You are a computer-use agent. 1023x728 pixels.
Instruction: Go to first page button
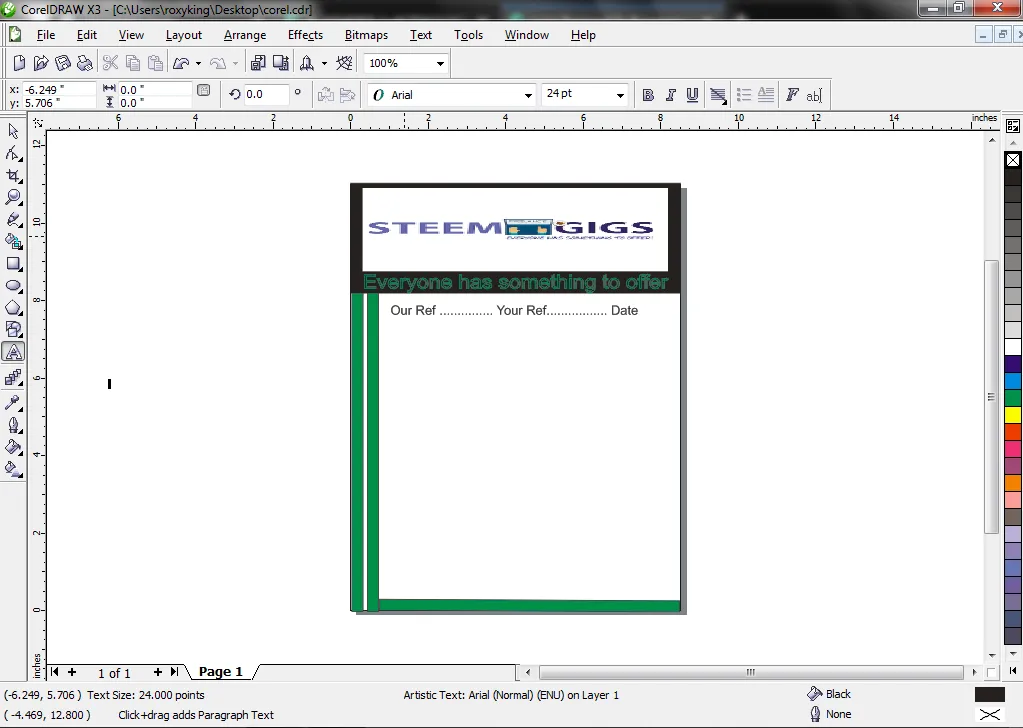(x=55, y=671)
